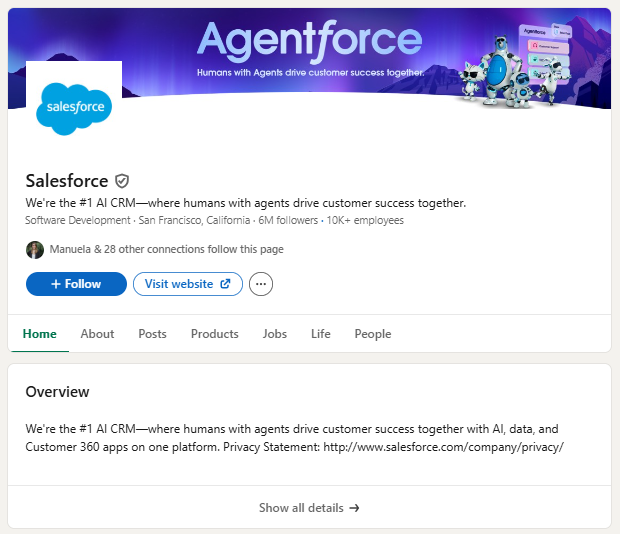This screenshot has width=620, height=534.
Task: Select the Home tab
Action: (39, 334)
